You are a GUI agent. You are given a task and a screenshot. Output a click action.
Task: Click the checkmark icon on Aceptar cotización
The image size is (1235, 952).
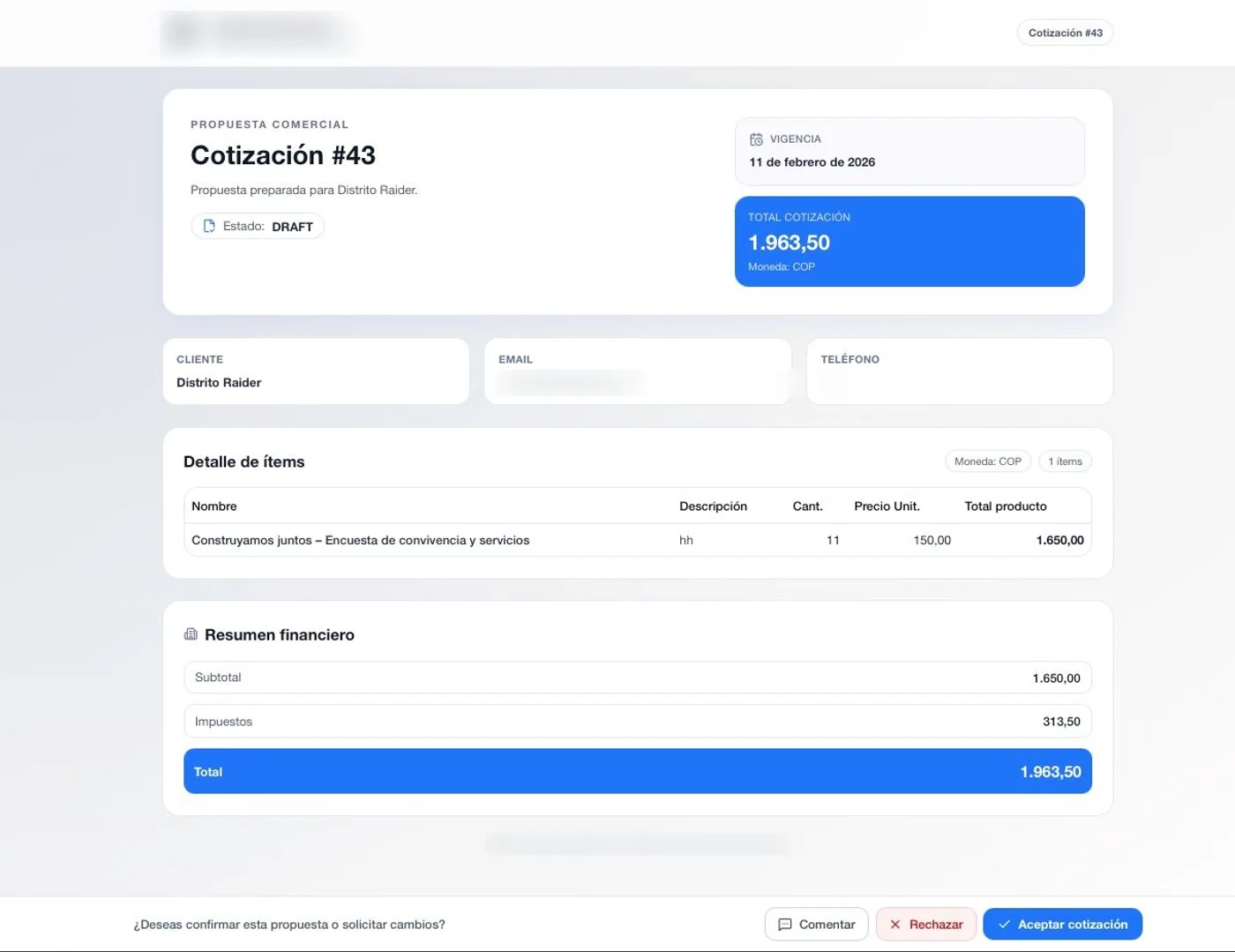pos(1004,925)
